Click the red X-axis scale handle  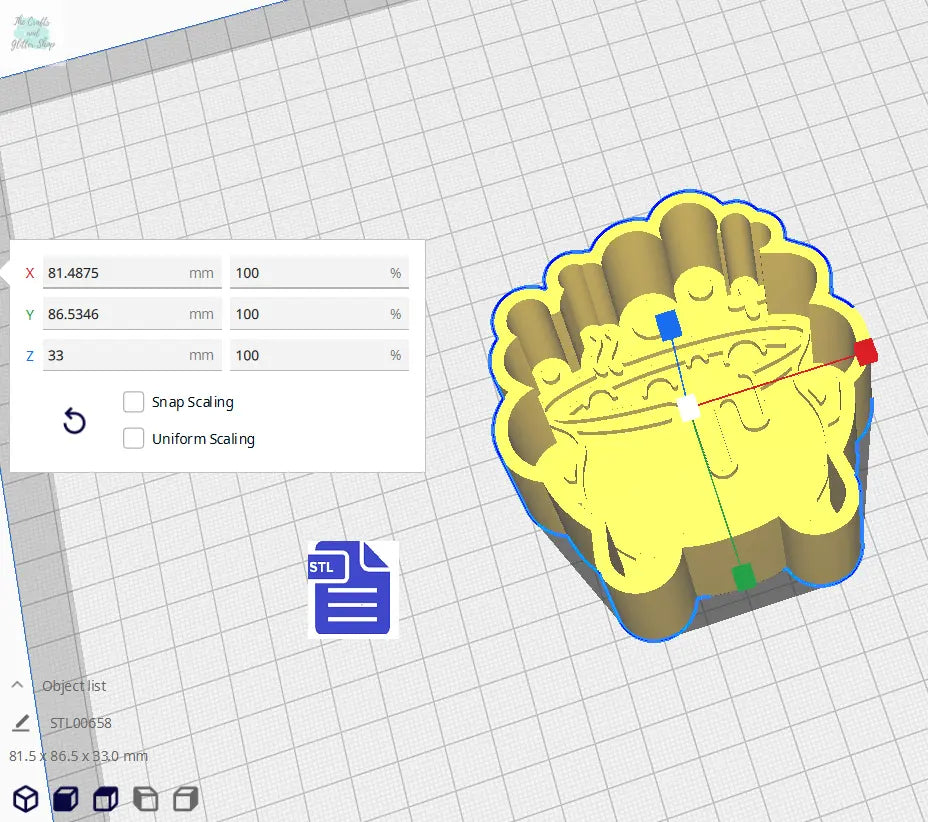click(866, 351)
